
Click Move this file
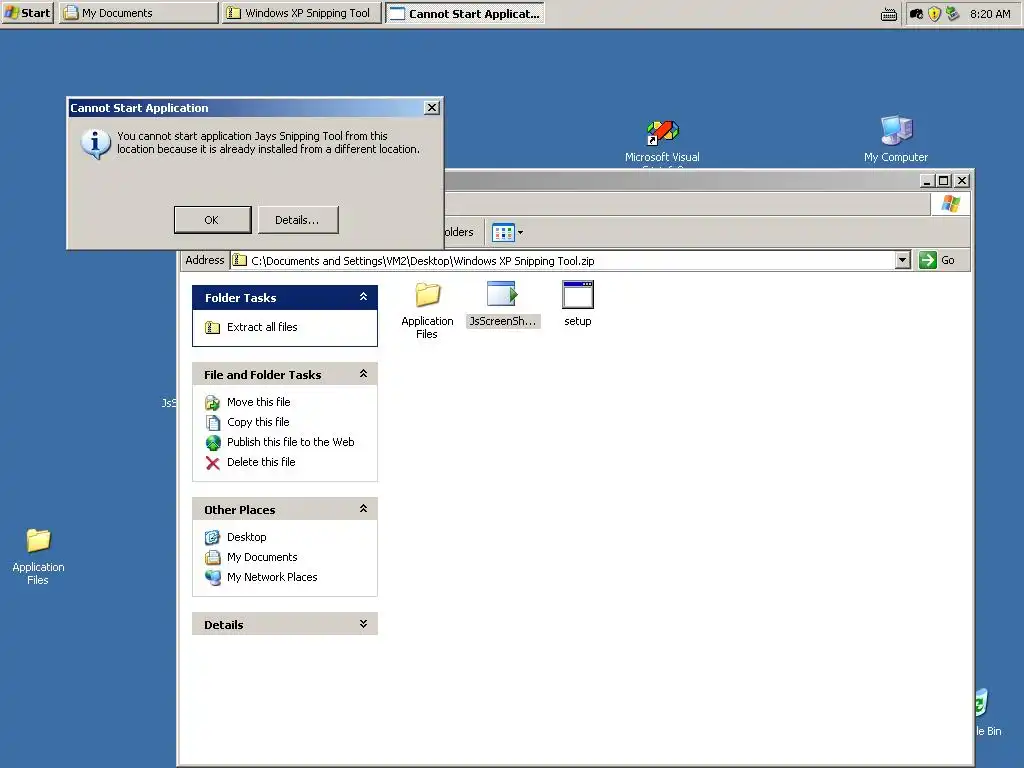tap(259, 402)
